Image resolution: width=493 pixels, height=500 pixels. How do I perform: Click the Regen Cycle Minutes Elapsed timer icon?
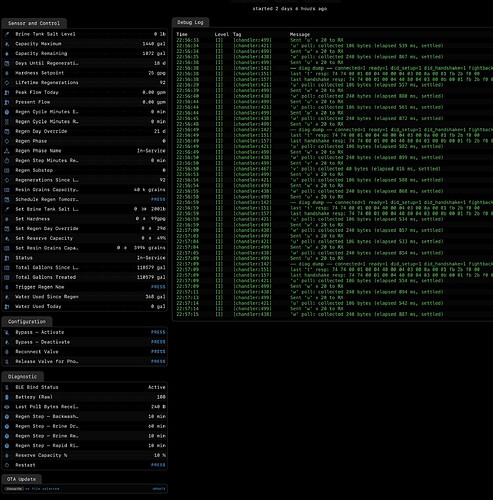(7, 112)
